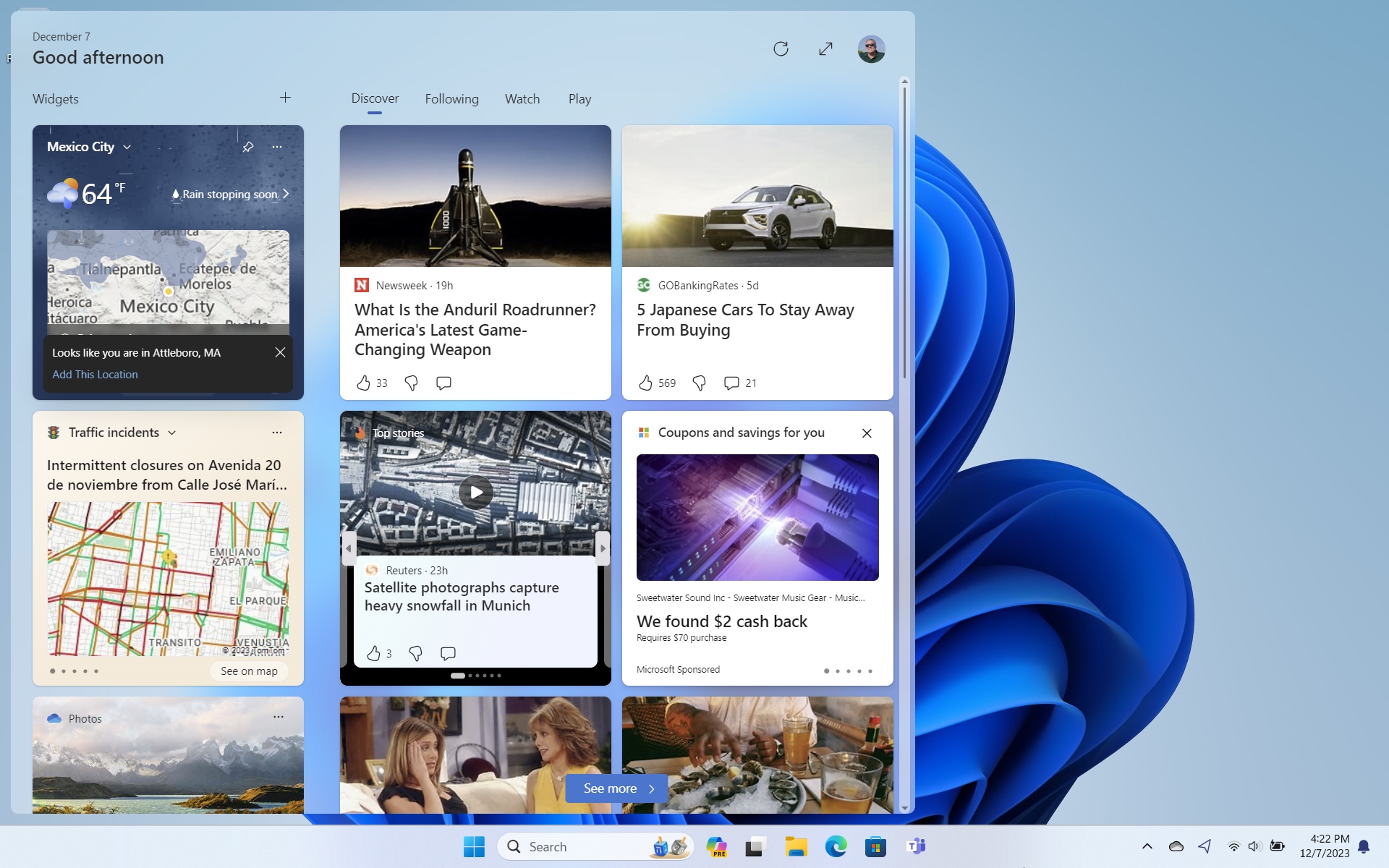
Task: Dismiss the Coupons and savings card
Action: click(x=867, y=433)
